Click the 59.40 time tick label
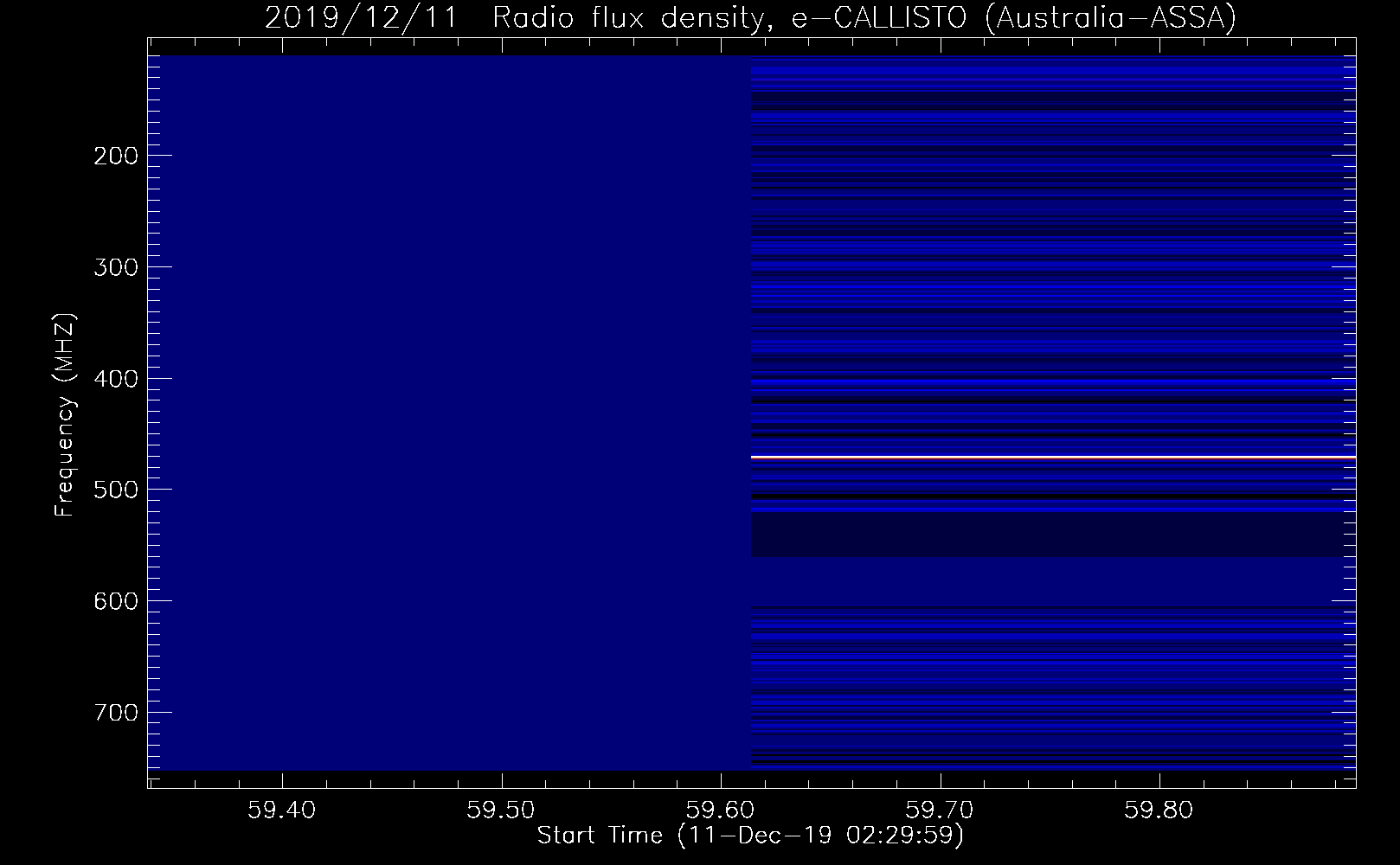The height and width of the screenshot is (865, 1400). 282,811
